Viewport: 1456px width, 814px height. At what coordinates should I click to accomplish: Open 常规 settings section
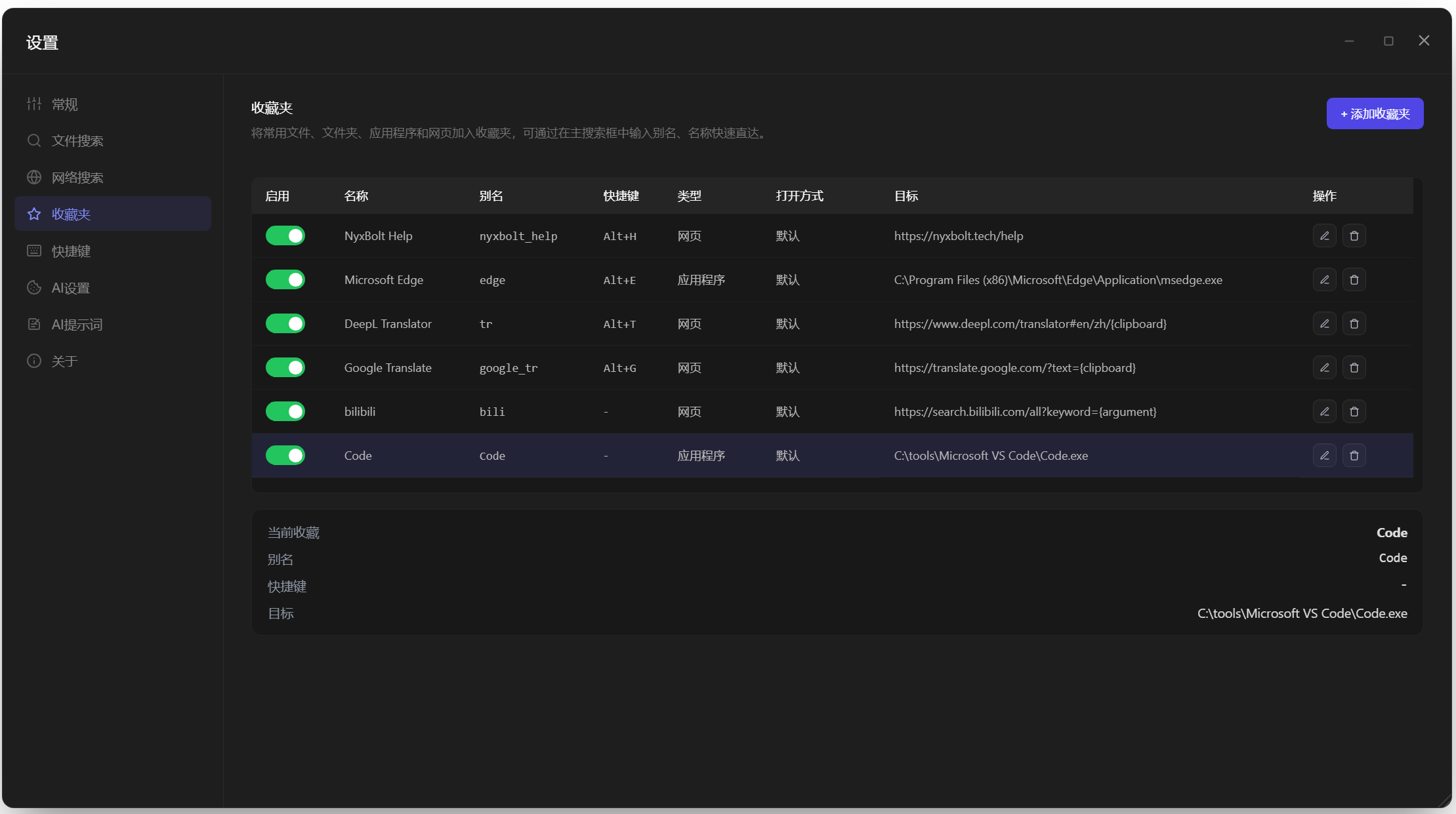point(113,104)
